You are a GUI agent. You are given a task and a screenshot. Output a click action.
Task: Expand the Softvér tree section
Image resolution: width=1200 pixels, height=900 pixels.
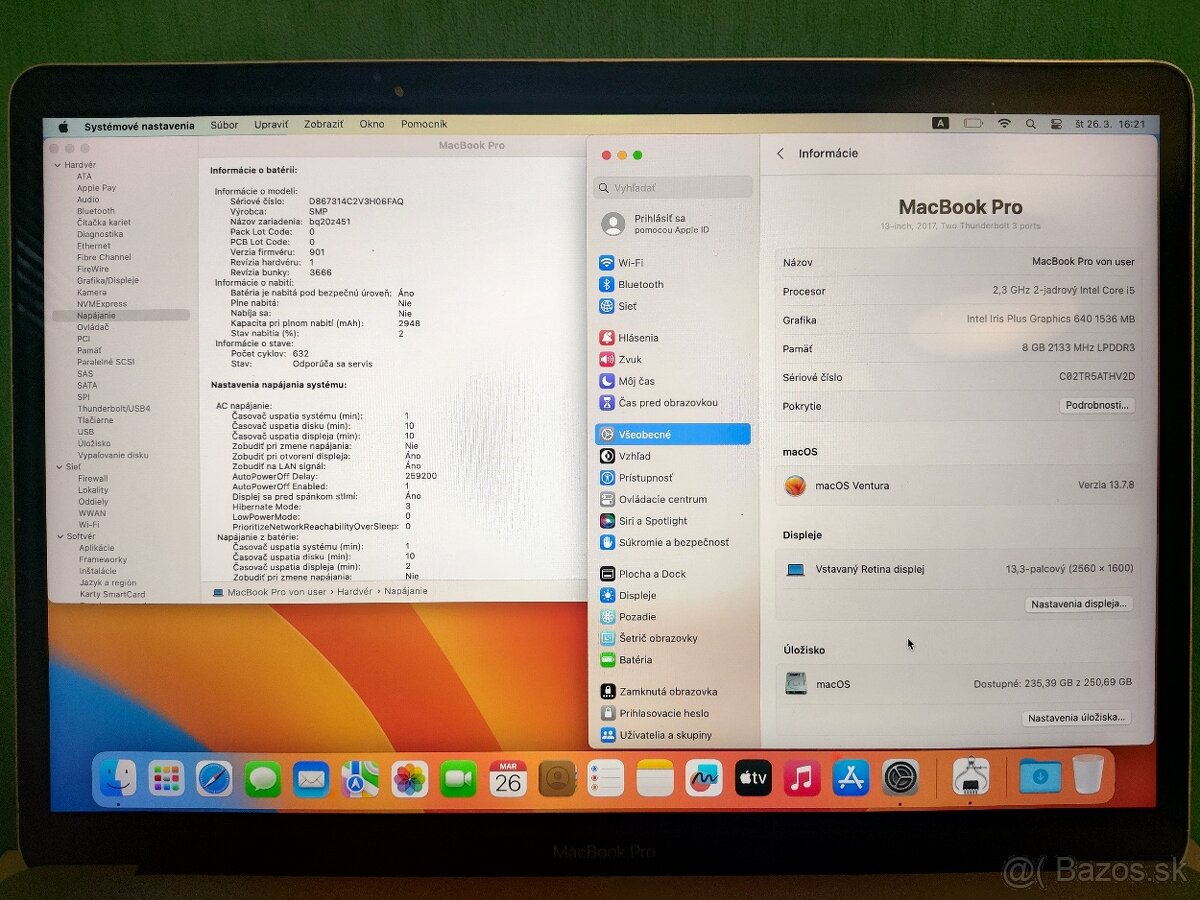click(60, 536)
